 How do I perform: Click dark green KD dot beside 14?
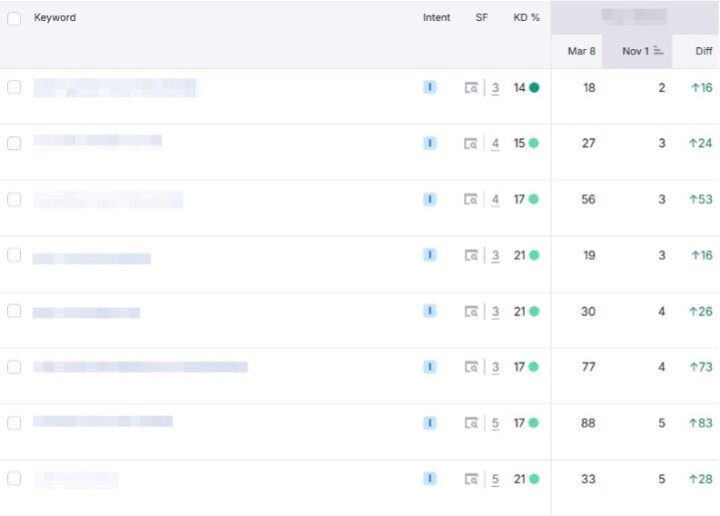[x=534, y=87]
